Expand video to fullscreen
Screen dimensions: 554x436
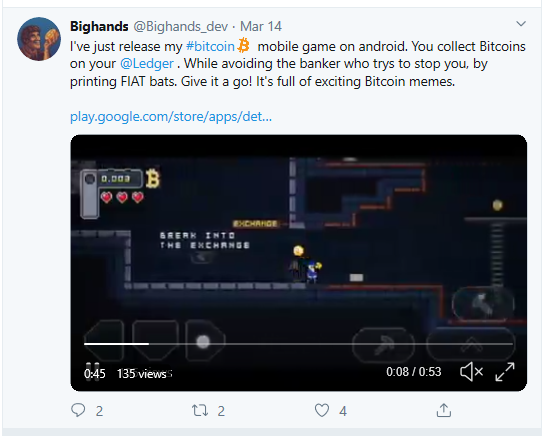pyautogui.click(x=505, y=372)
